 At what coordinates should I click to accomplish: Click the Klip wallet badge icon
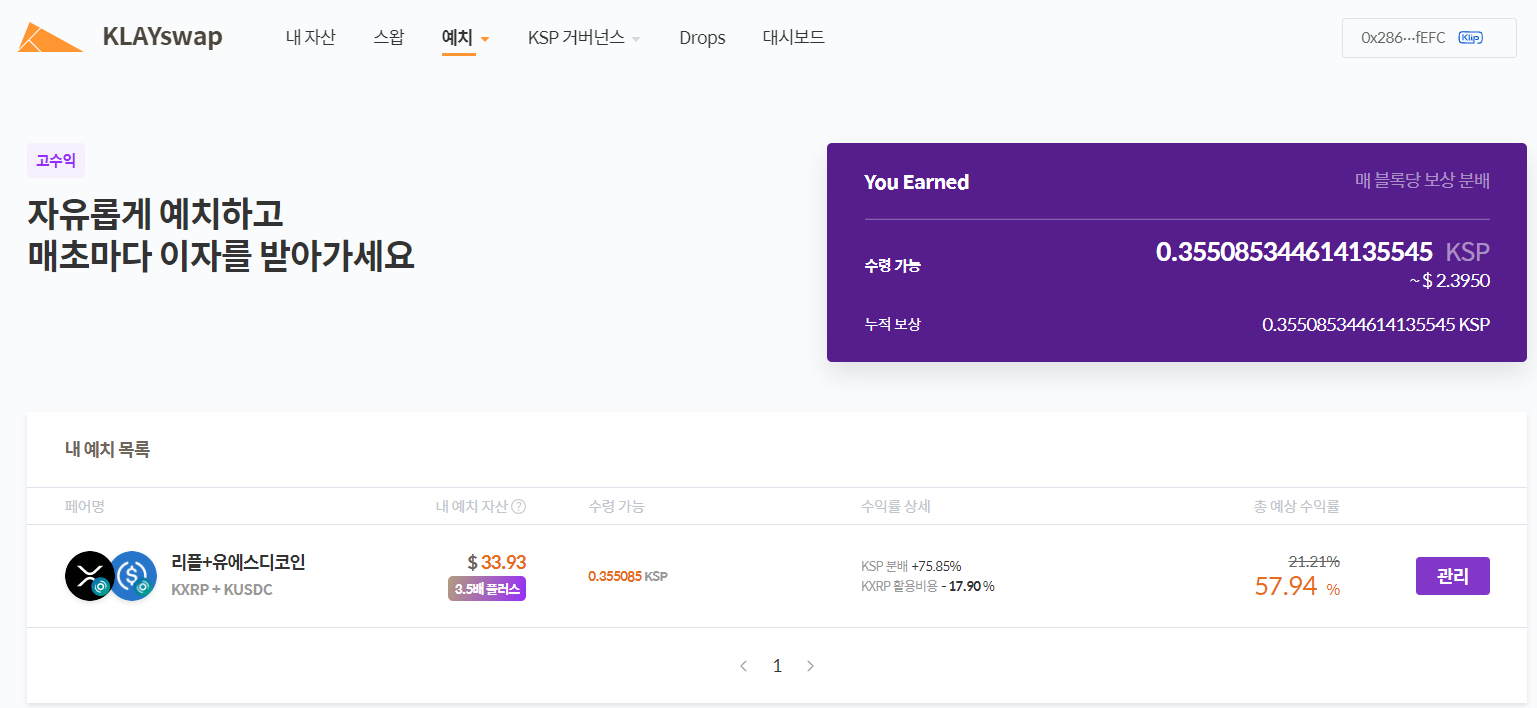coord(1470,38)
